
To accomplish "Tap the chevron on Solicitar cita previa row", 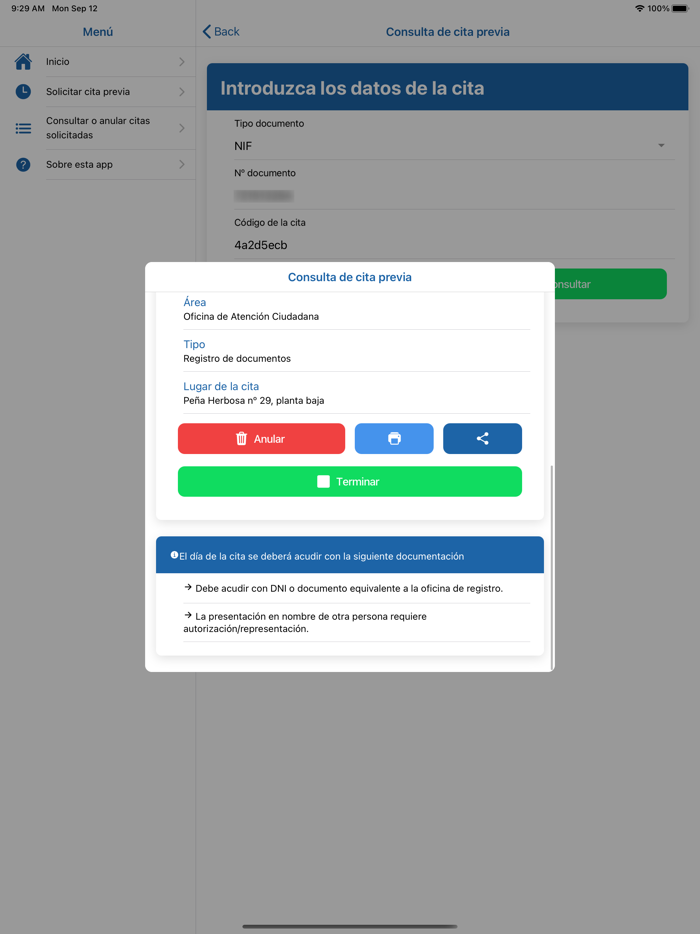I will (x=182, y=92).
